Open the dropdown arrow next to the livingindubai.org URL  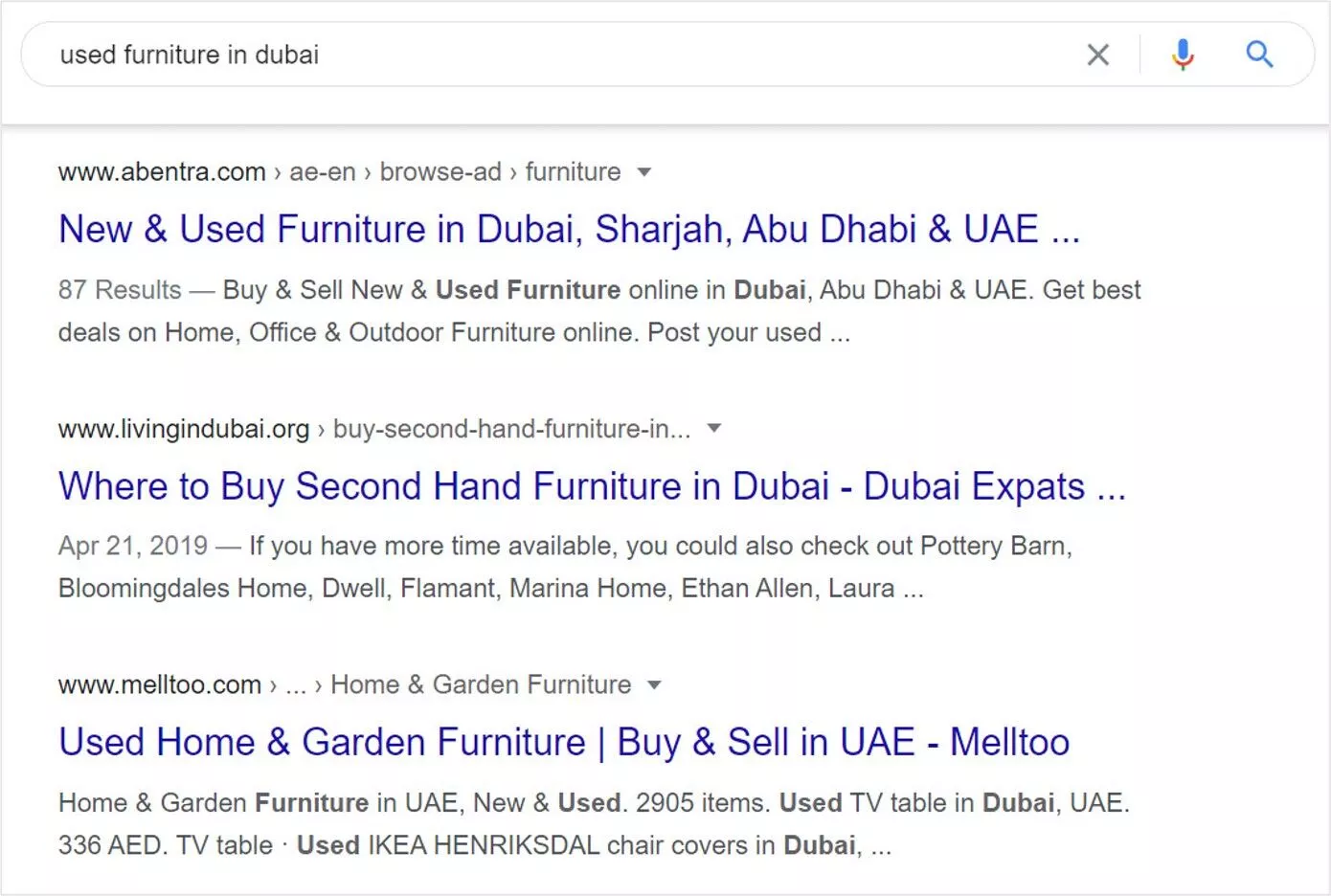pyautogui.click(x=713, y=428)
